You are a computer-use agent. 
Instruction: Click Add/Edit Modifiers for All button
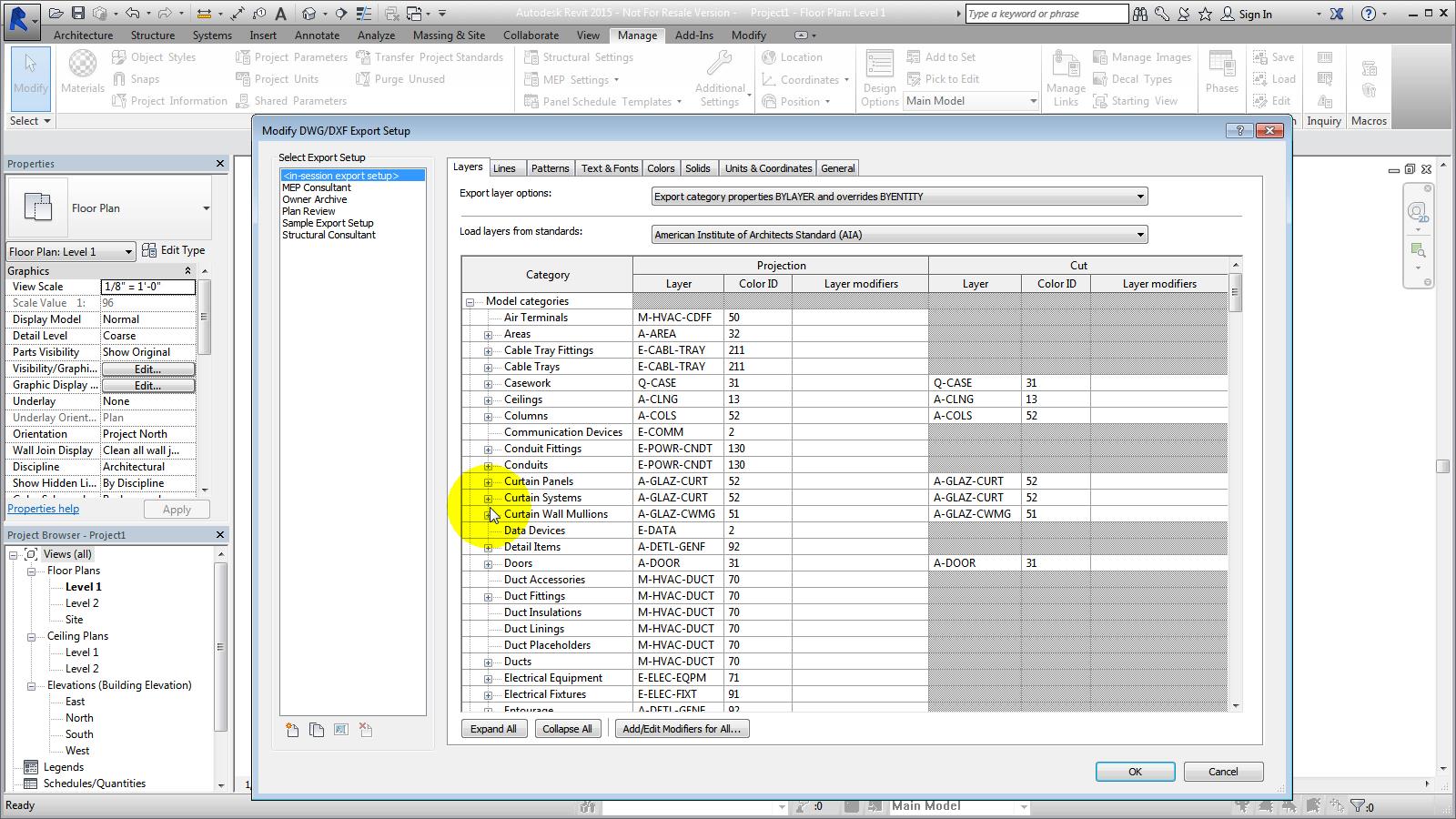point(682,729)
